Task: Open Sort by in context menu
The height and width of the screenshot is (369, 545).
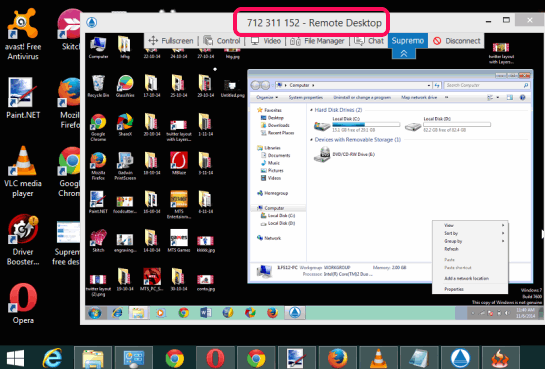Action: click(x=470, y=233)
